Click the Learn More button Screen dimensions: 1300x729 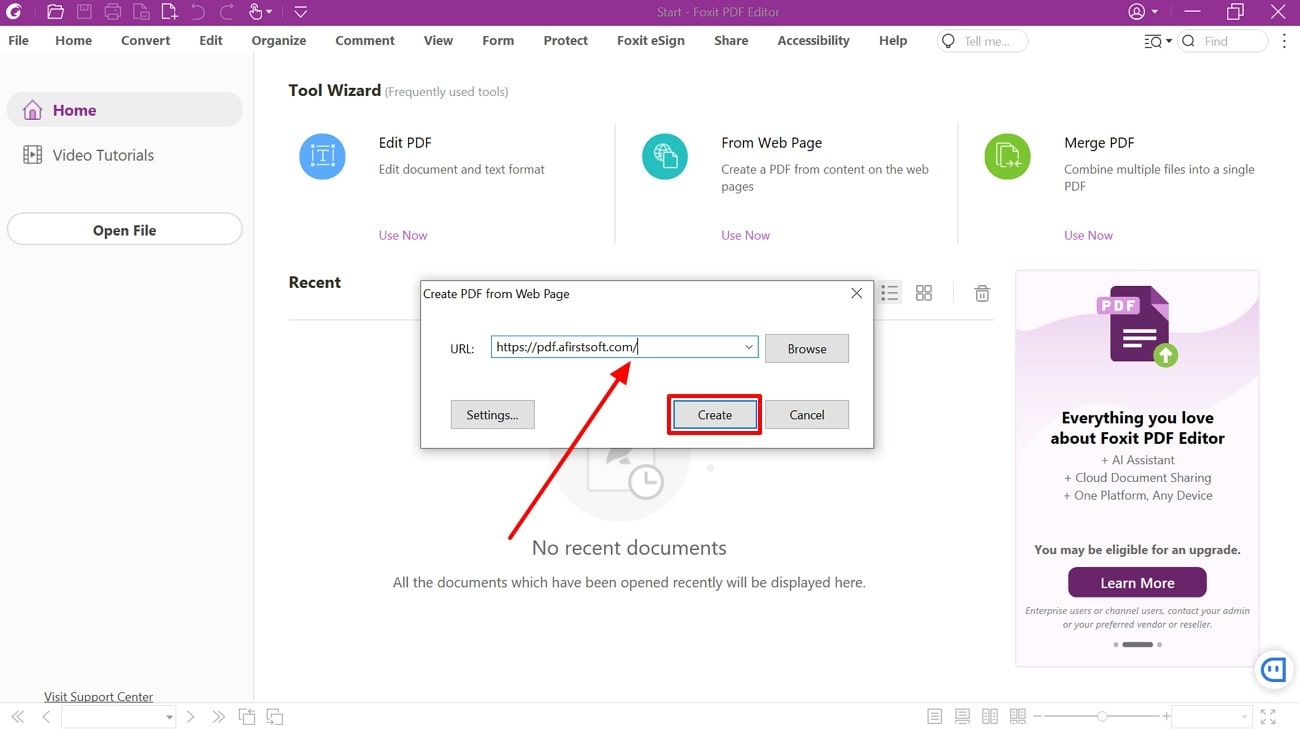point(1137,583)
